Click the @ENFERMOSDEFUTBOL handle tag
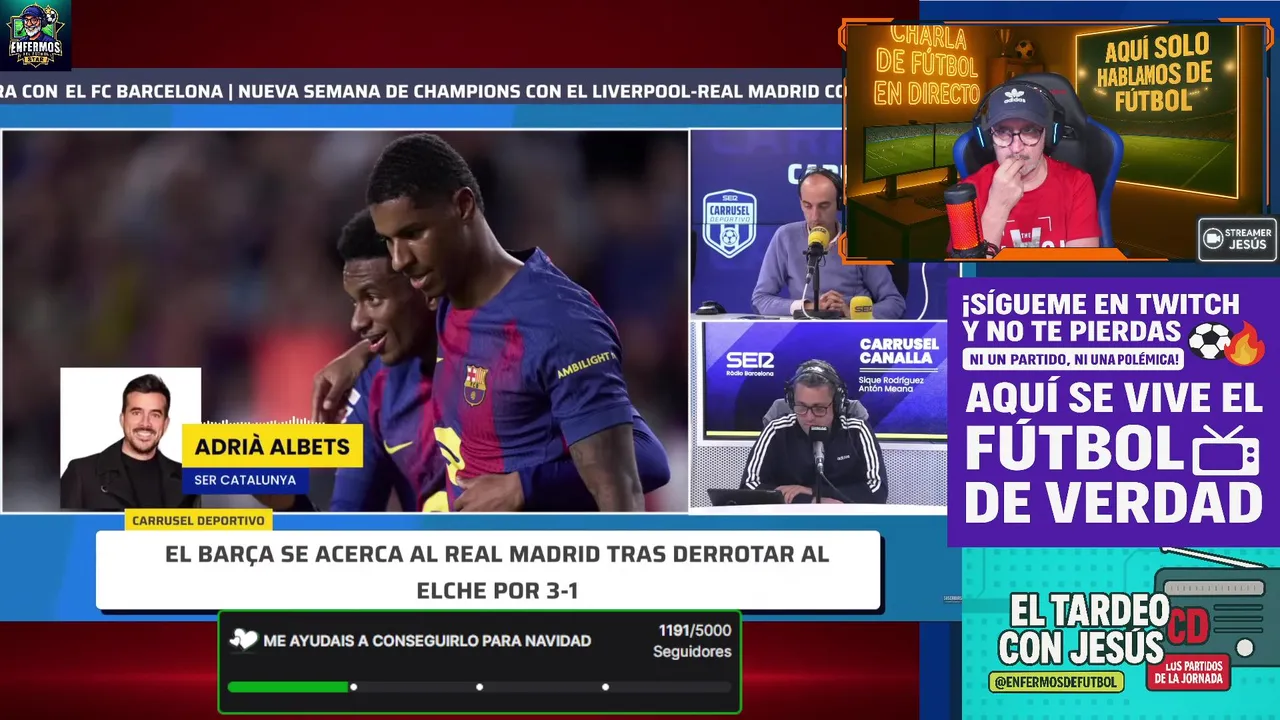This screenshot has height=720, width=1280. [1057, 682]
